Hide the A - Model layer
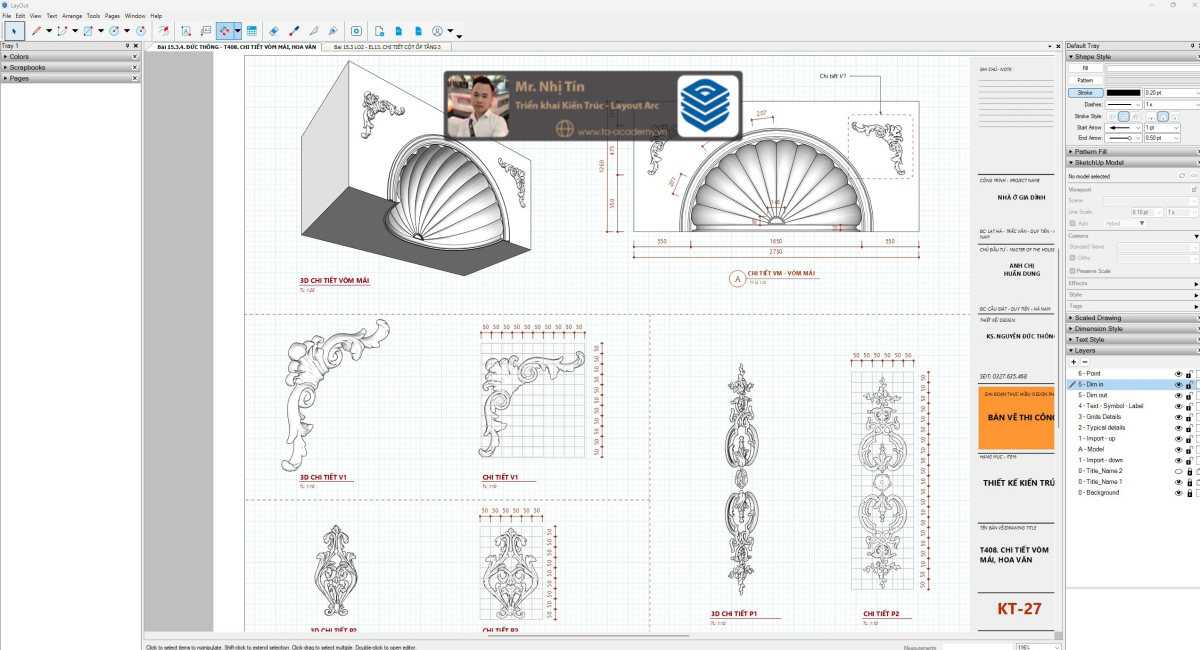1200x650 pixels. [x=1178, y=449]
